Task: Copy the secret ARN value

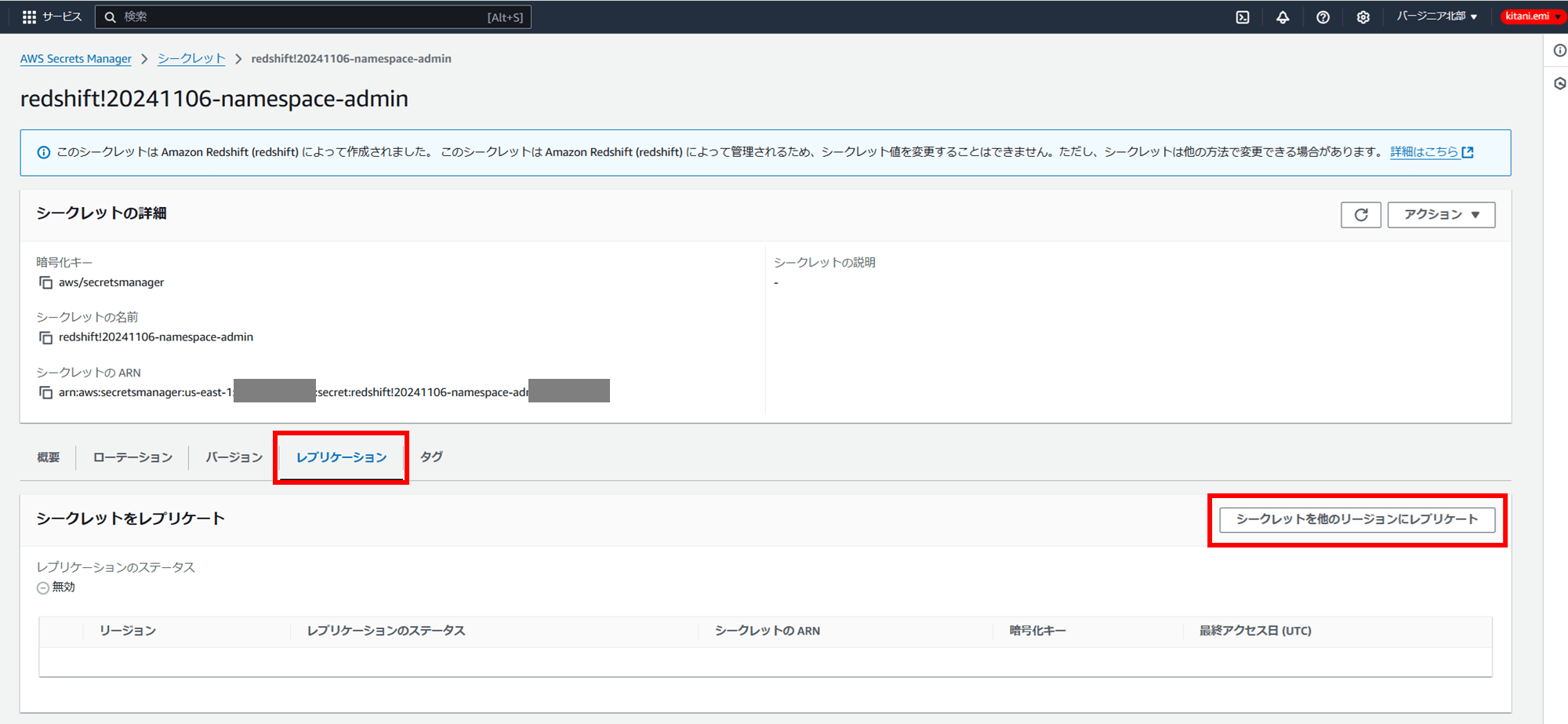Action: (45, 392)
